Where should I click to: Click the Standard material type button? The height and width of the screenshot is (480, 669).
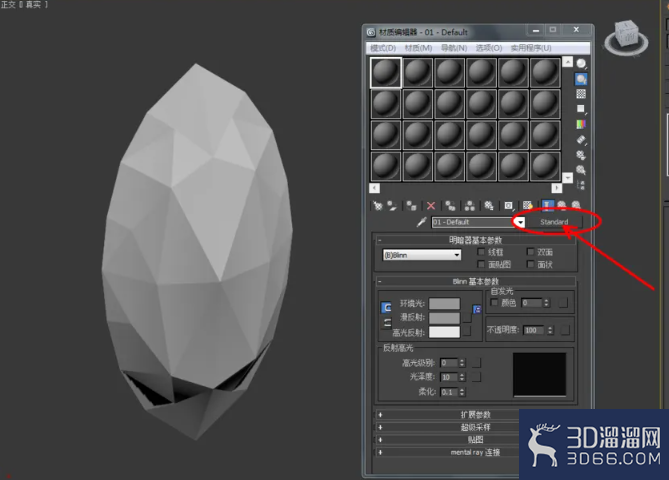pyautogui.click(x=554, y=222)
